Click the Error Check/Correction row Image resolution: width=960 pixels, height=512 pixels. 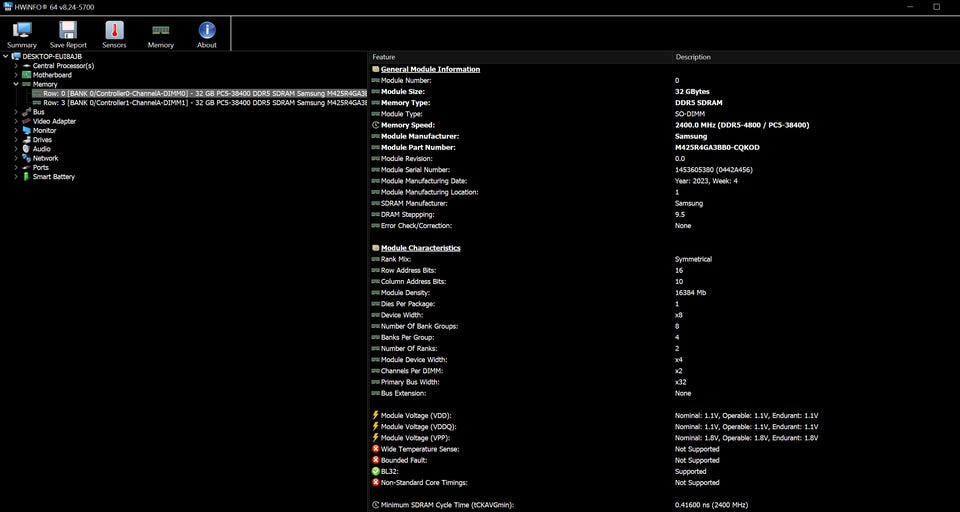pos(664,225)
